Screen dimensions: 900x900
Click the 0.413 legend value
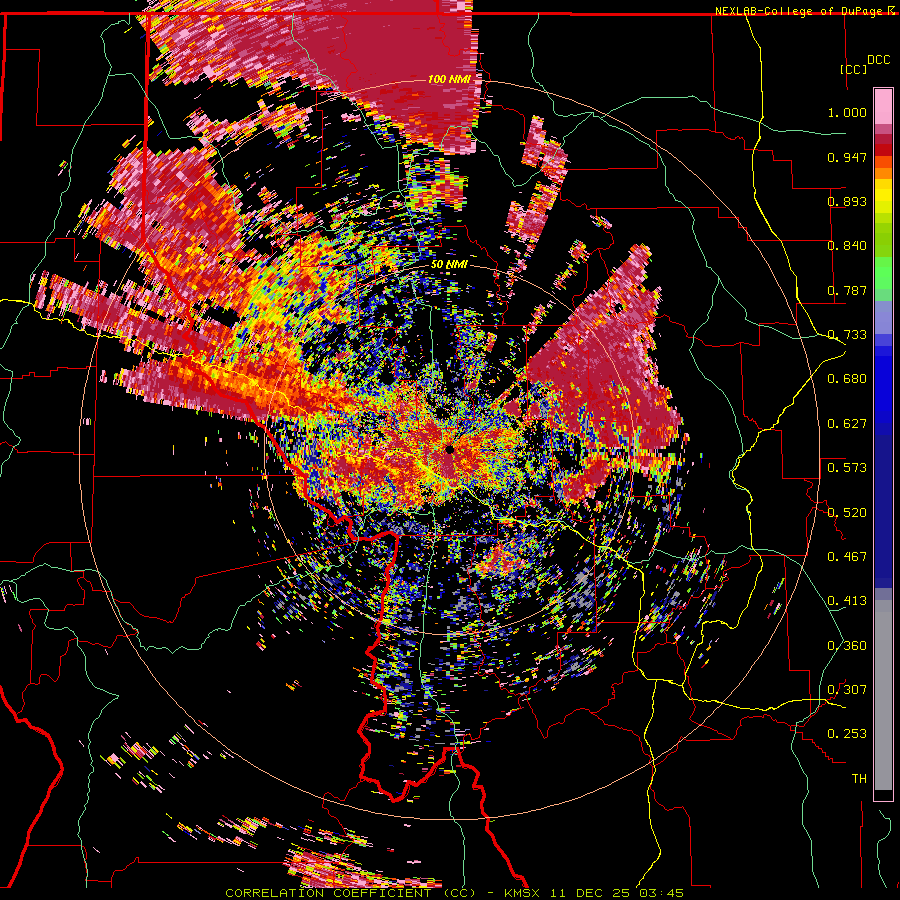pyautogui.click(x=847, y=601)
